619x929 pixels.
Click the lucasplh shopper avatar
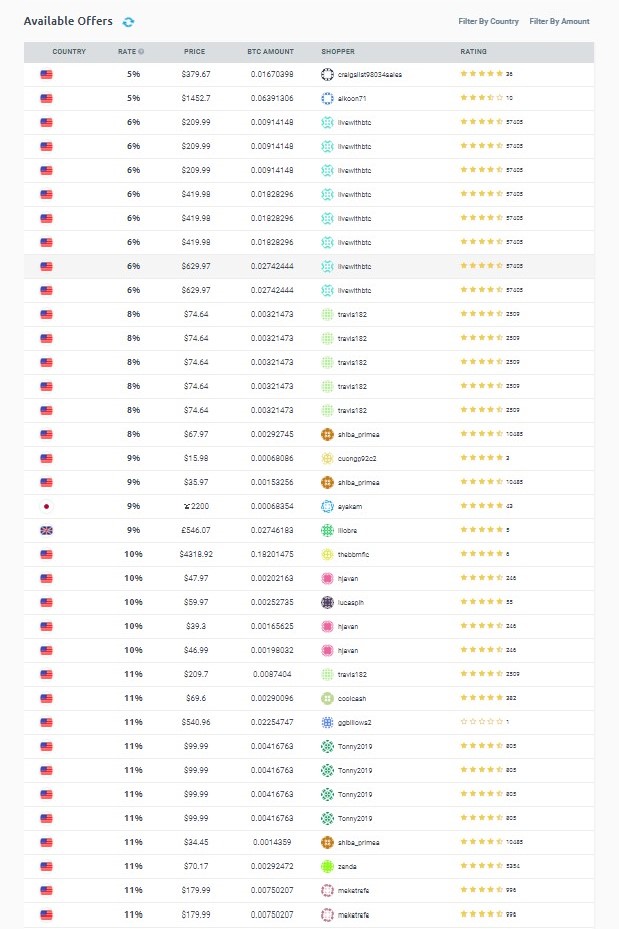(325, 602)
